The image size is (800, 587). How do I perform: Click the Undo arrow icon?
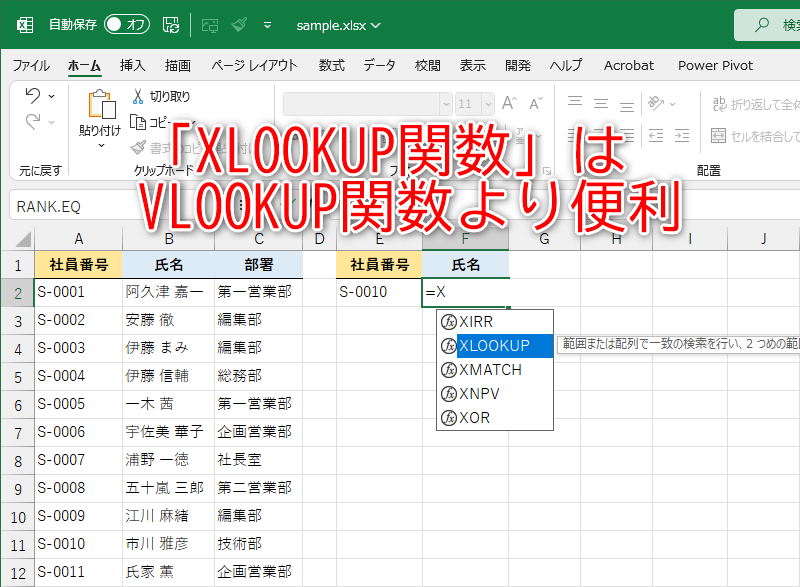pyautogui.click(x=32, y=95)
